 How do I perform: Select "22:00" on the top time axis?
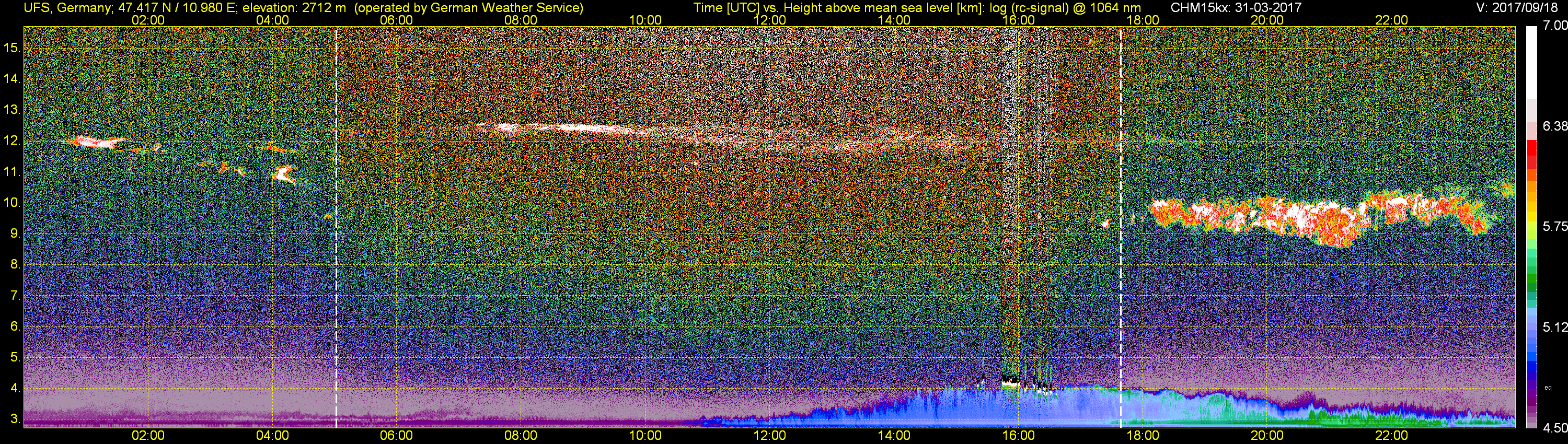[1391, 20]
